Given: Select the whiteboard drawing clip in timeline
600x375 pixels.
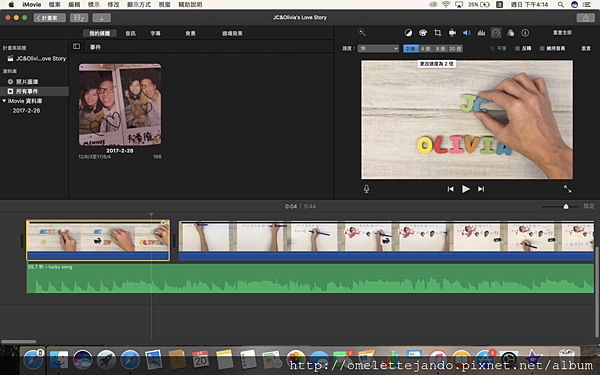Looking at the screenshot, I should pos(386,240).
